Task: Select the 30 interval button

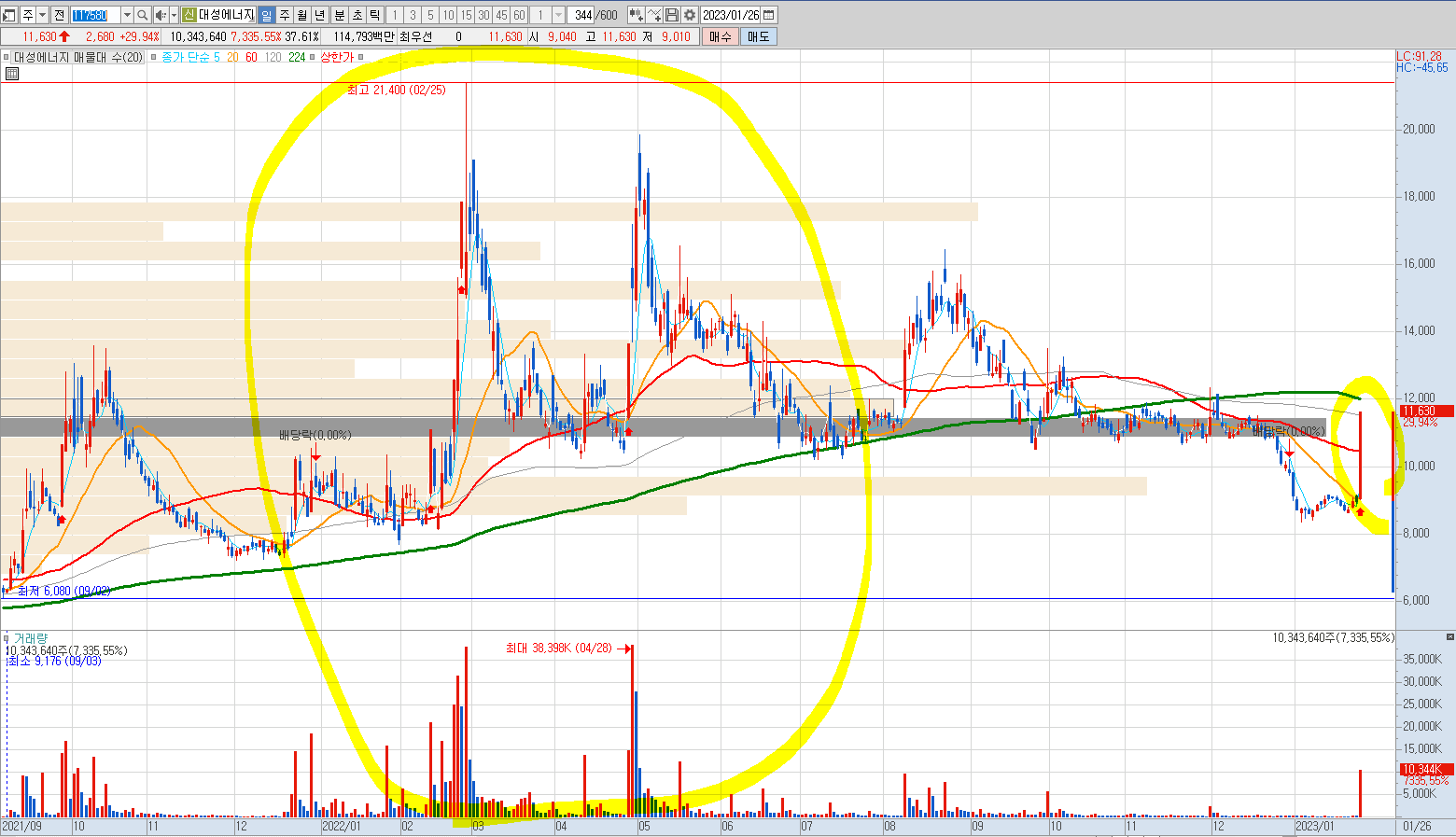Action: [483, 15]
